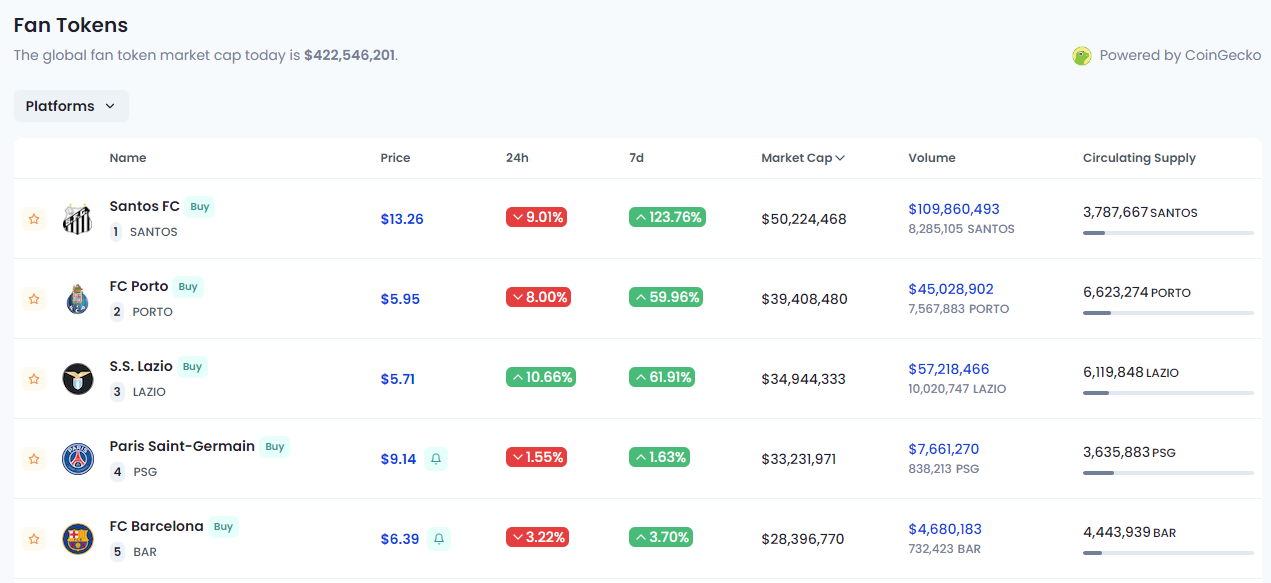
Task: Click Santos FC price $13.26
Action: (402, 219)
